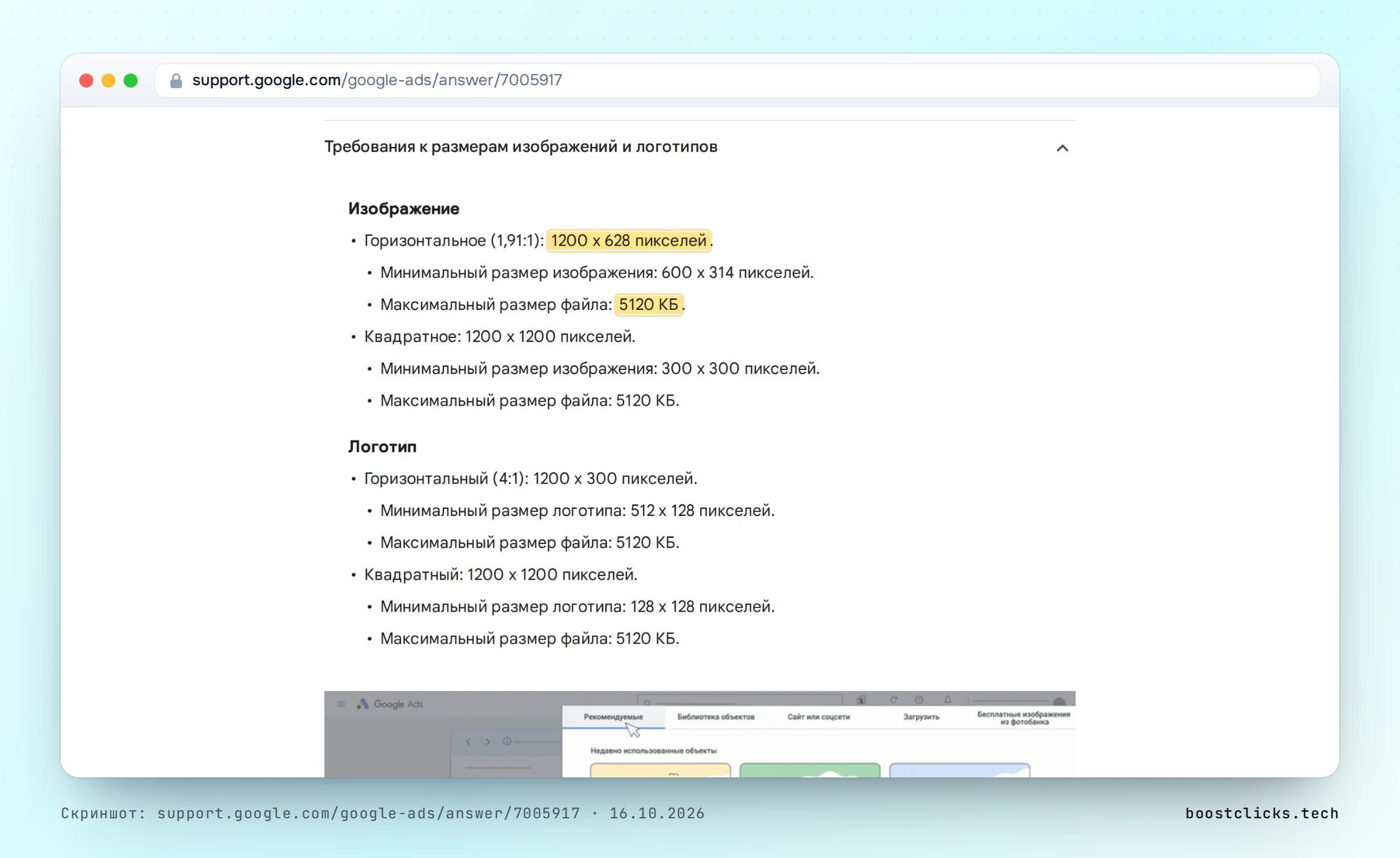Click the forward arrow in the Ads panel
This screenshot has width=1400, height=858.
click(488, 742)
